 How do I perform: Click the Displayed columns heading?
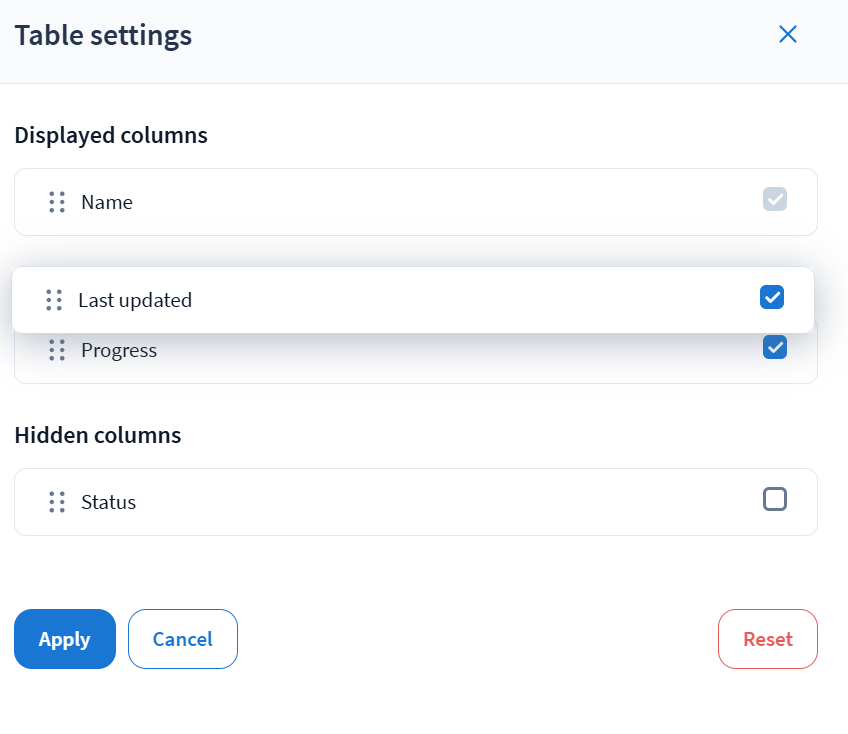111,135
